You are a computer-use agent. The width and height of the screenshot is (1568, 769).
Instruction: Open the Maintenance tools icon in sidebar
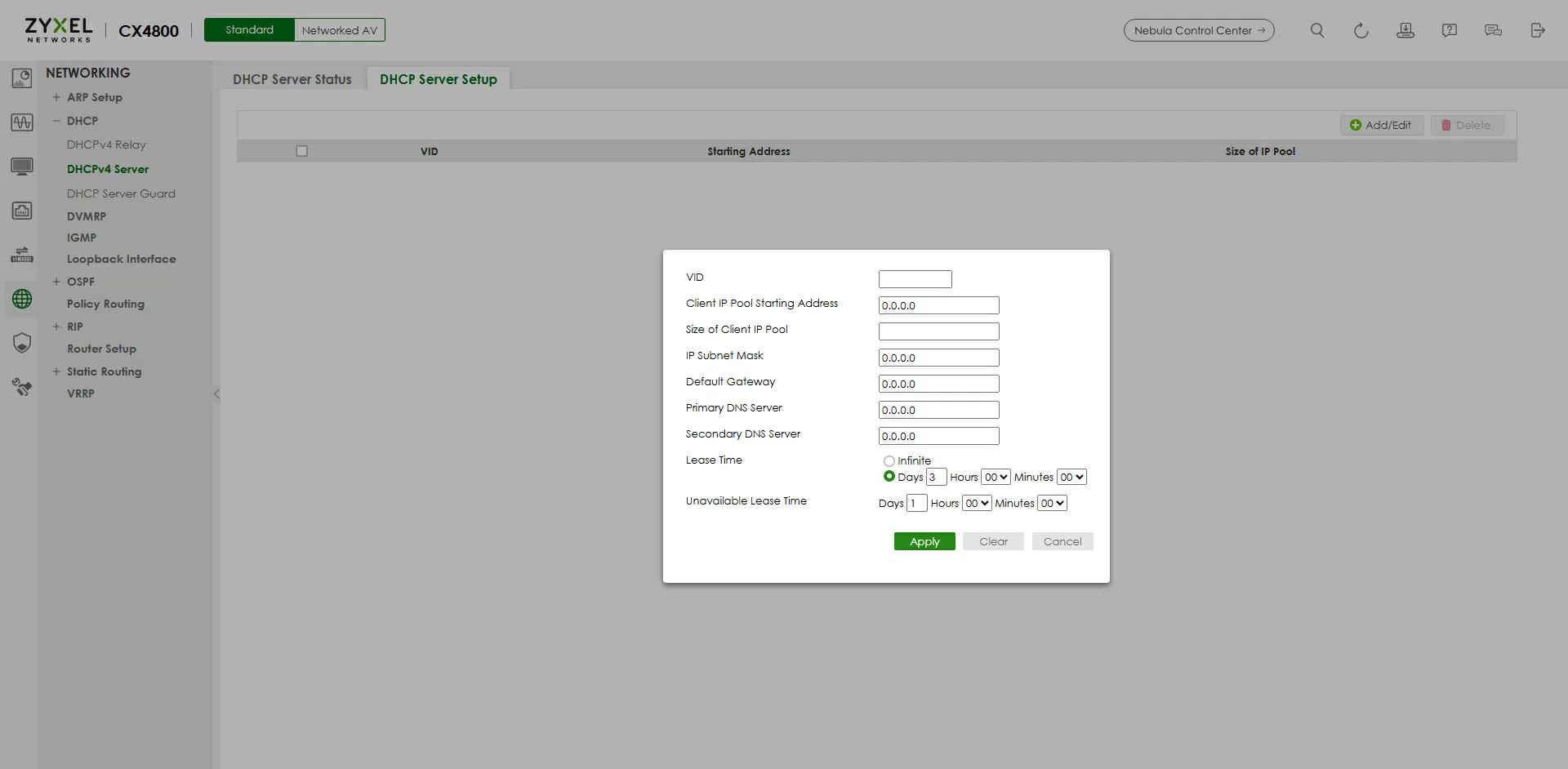pyautogui.click(x=22, y=387)
